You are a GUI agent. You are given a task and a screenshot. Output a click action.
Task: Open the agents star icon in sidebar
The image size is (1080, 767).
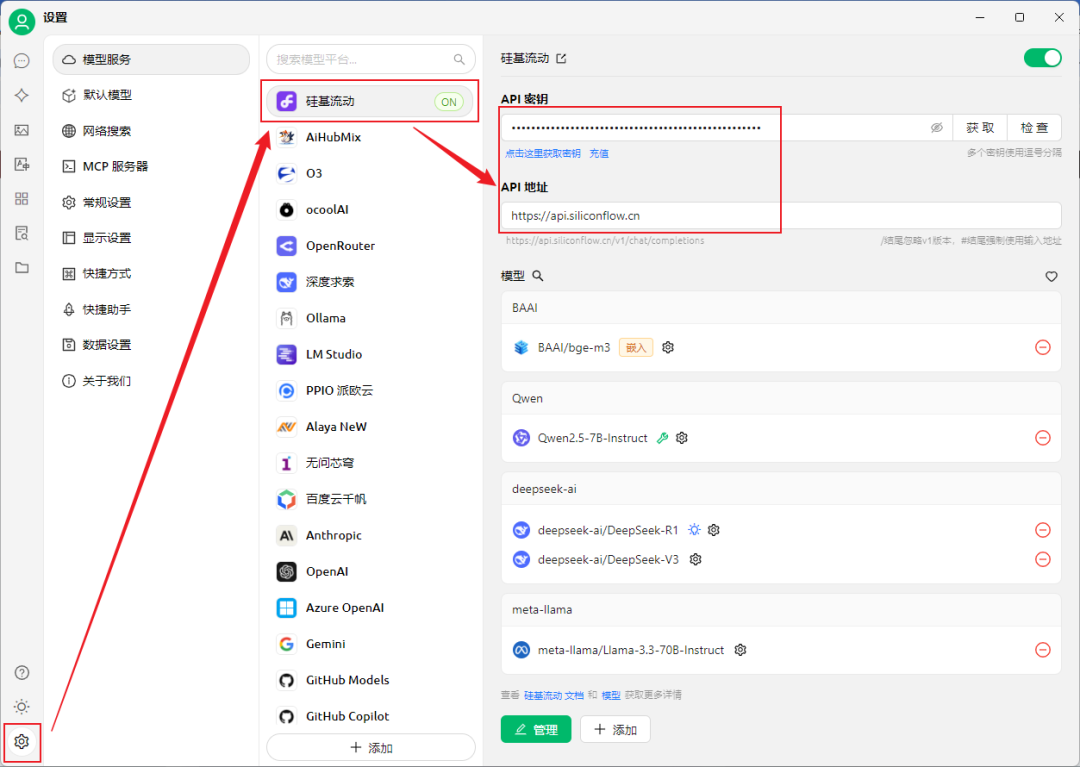tap(21, 95)
